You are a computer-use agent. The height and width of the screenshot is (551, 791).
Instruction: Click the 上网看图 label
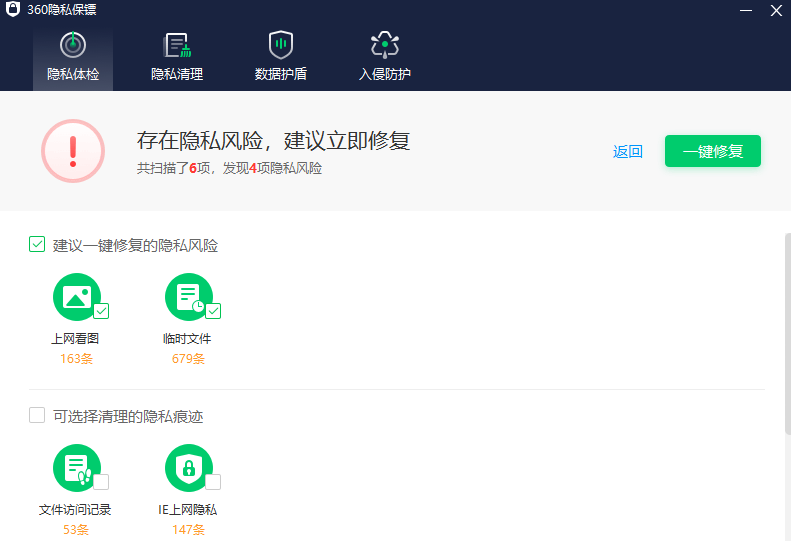pos(75,339)
